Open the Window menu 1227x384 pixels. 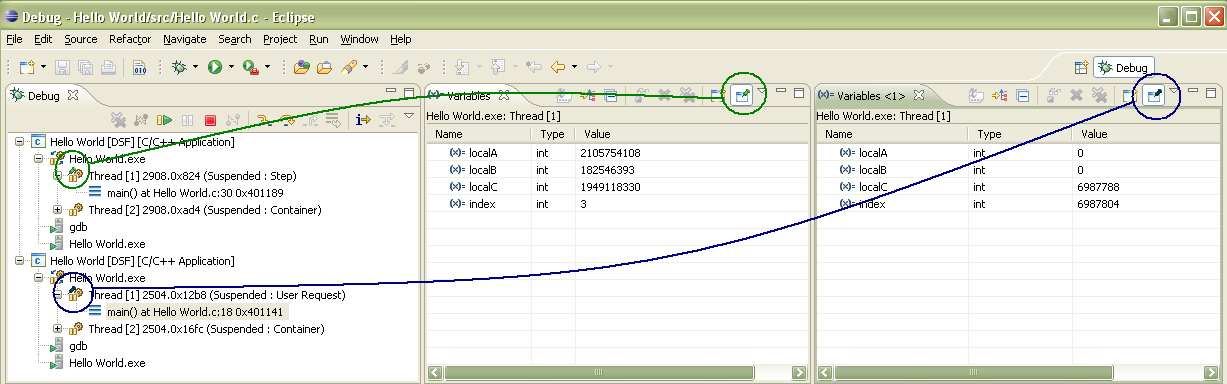359,39
